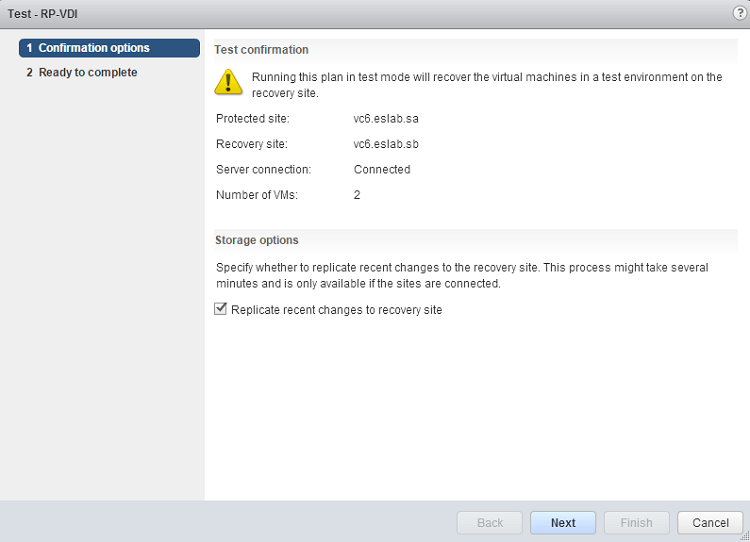
Task: Click the test mode warning message text
Action: 486,85
